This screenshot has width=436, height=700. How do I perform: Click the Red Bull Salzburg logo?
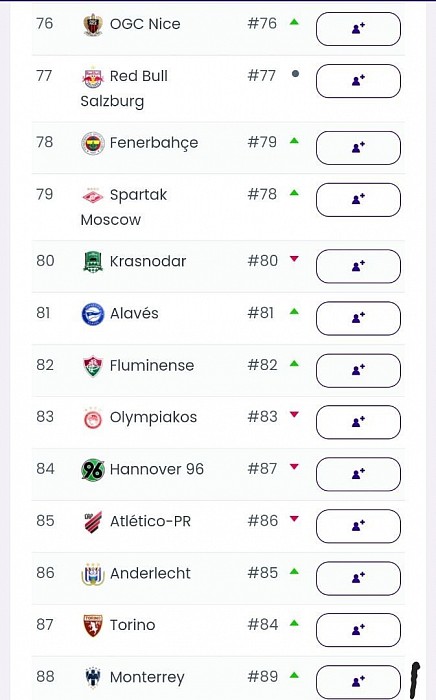pos(93,77)
